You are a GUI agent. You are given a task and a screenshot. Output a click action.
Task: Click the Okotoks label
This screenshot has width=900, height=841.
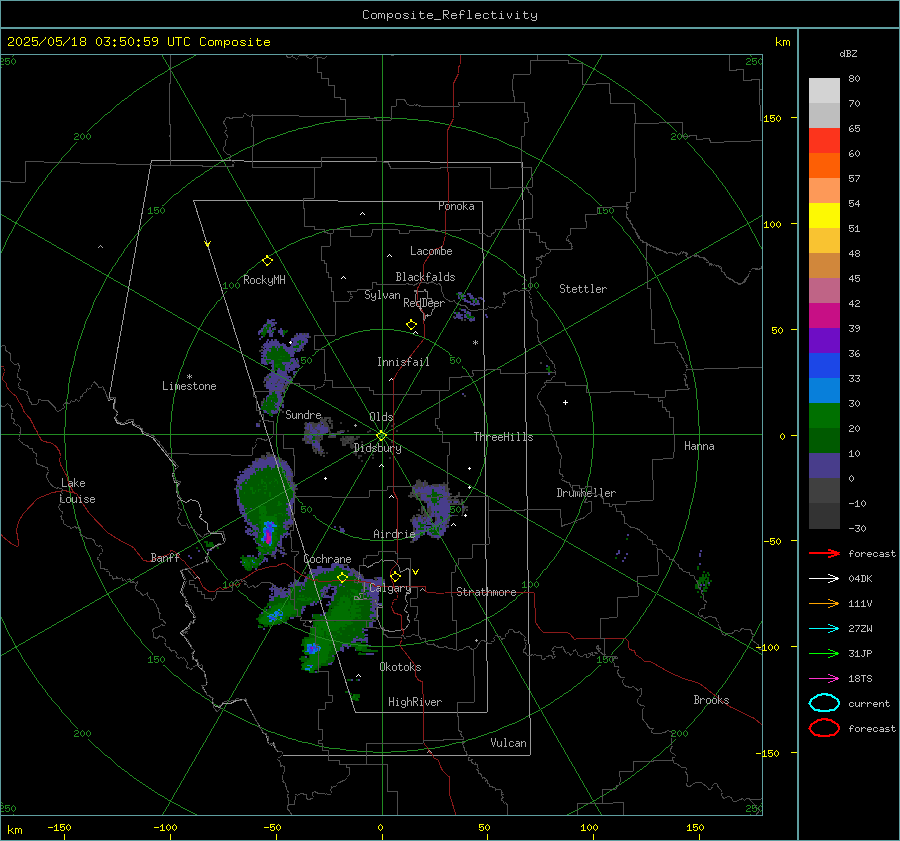click(400, 667)
